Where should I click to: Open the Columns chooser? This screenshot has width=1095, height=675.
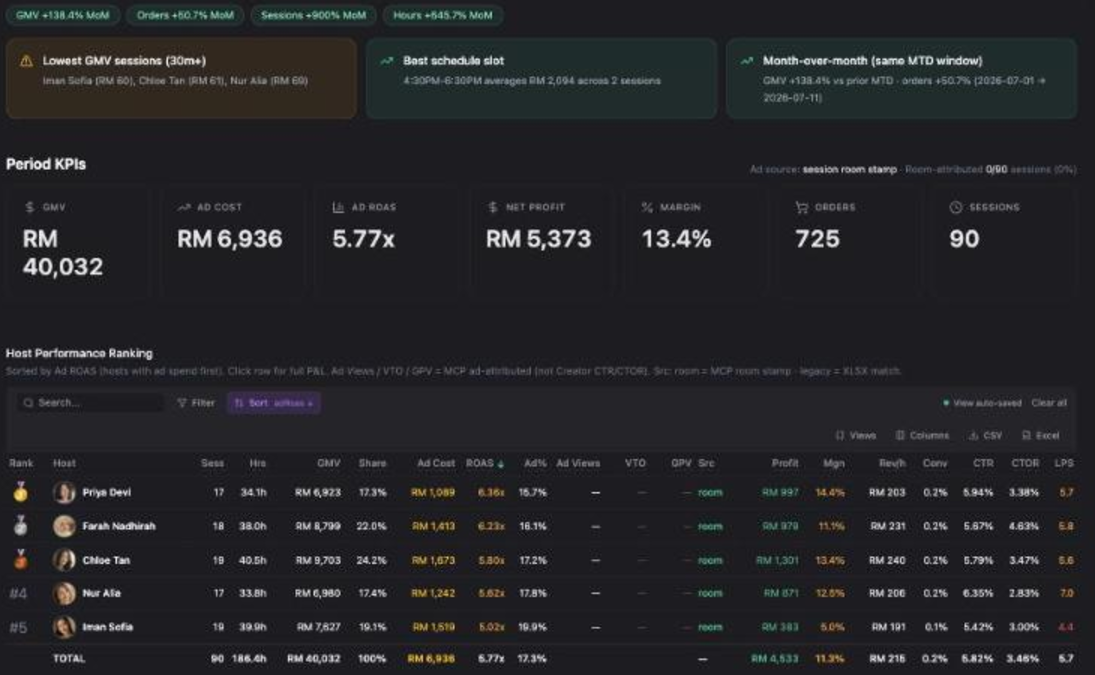(922, 436)
